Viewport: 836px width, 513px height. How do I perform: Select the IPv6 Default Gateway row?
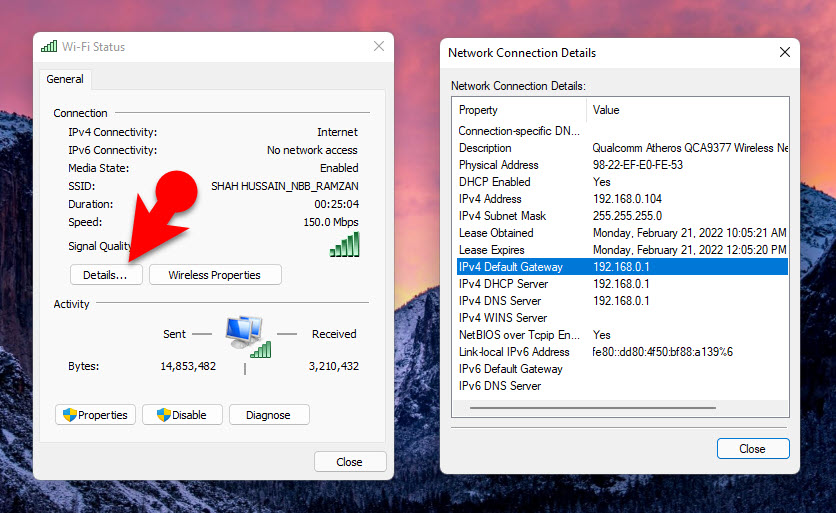pyautogui.click(x=622, y=369)
